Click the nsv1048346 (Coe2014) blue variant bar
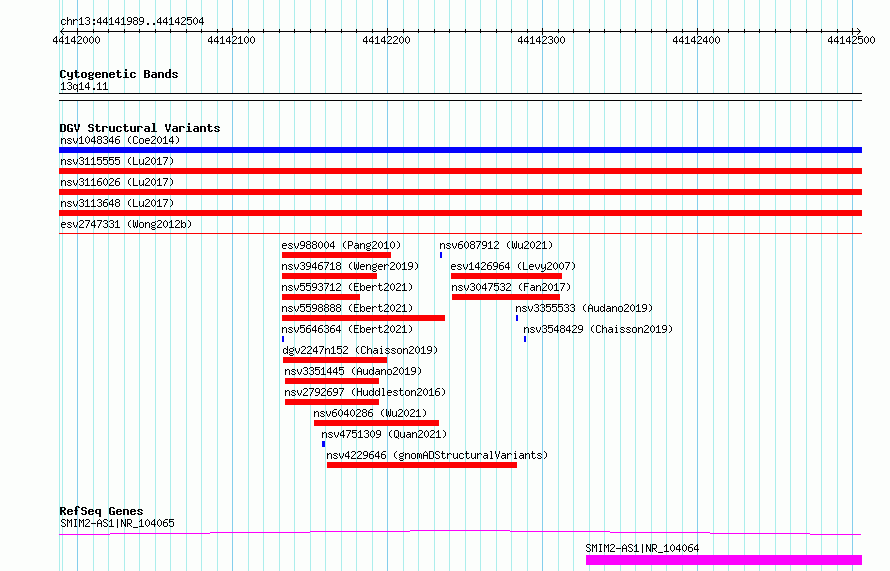The height and width of the screenshot is (571, 890). 460,150
